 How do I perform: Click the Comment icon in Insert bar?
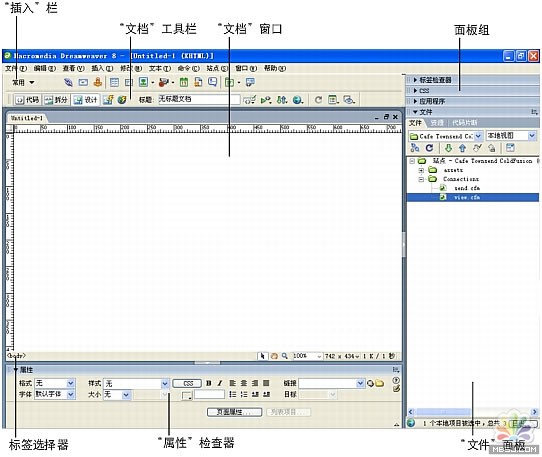(x=213, y=82)
